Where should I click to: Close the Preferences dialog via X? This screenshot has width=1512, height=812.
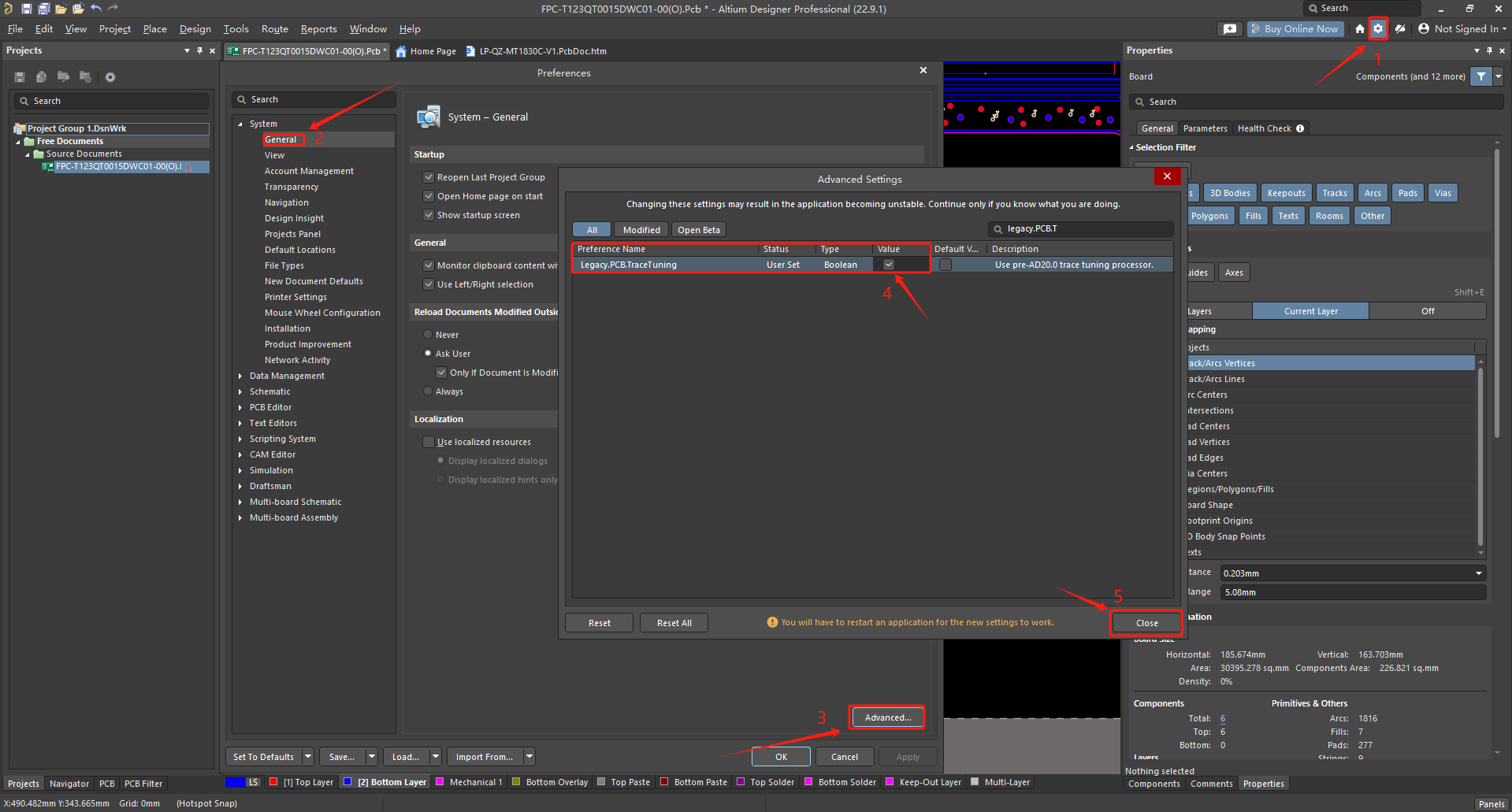923,70
